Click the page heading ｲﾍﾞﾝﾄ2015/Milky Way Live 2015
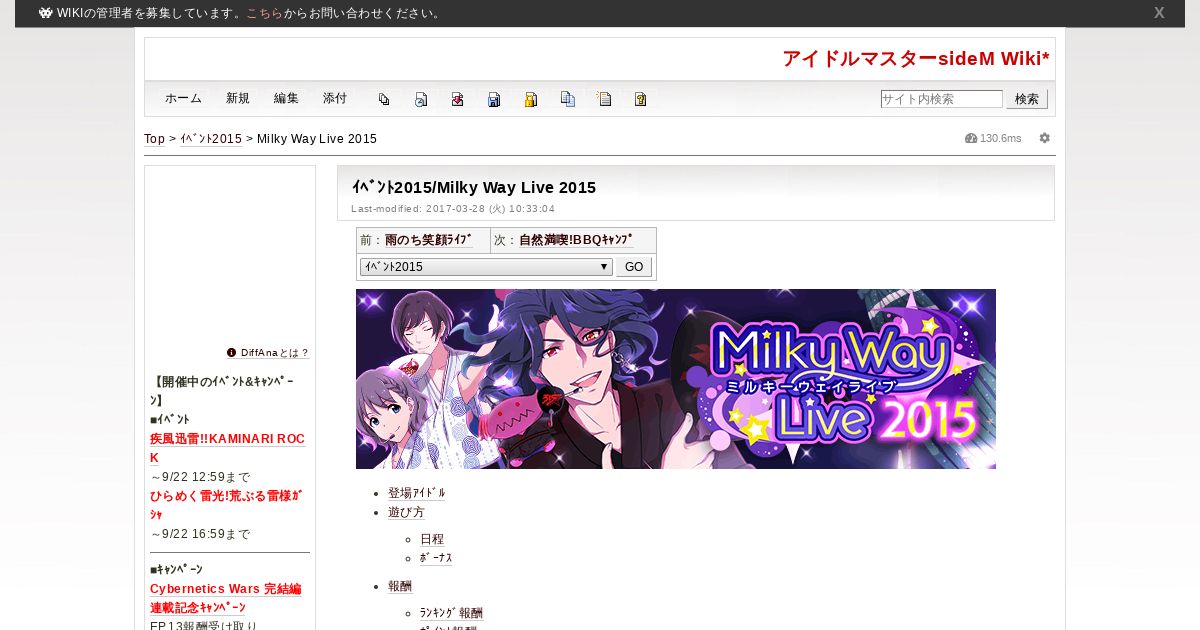The width and height of the screenshot is (1200, 630). (x=474, y=187)
